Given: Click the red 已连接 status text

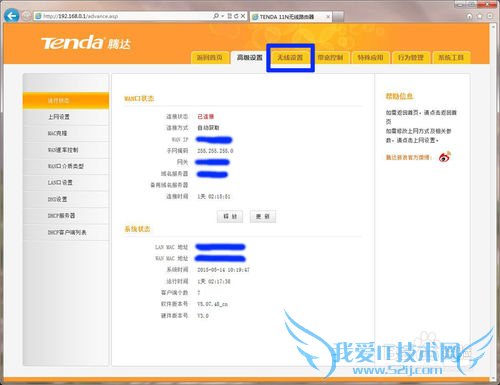Looking at the screenshot, I should click(x=206, y=116).
